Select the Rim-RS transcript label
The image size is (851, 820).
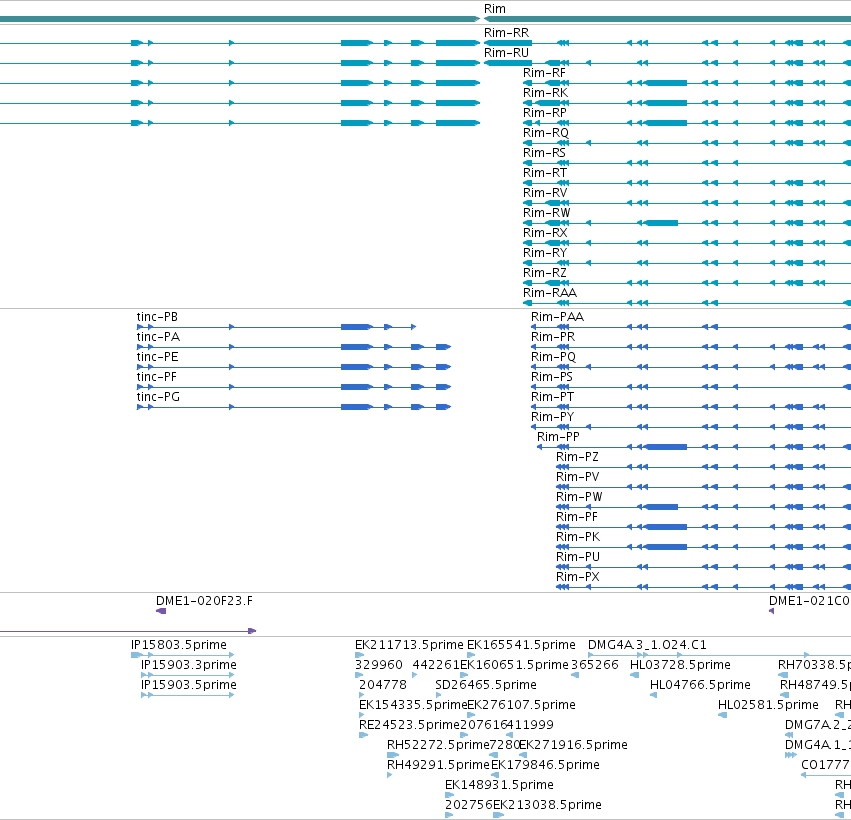[x=544, y=153]
